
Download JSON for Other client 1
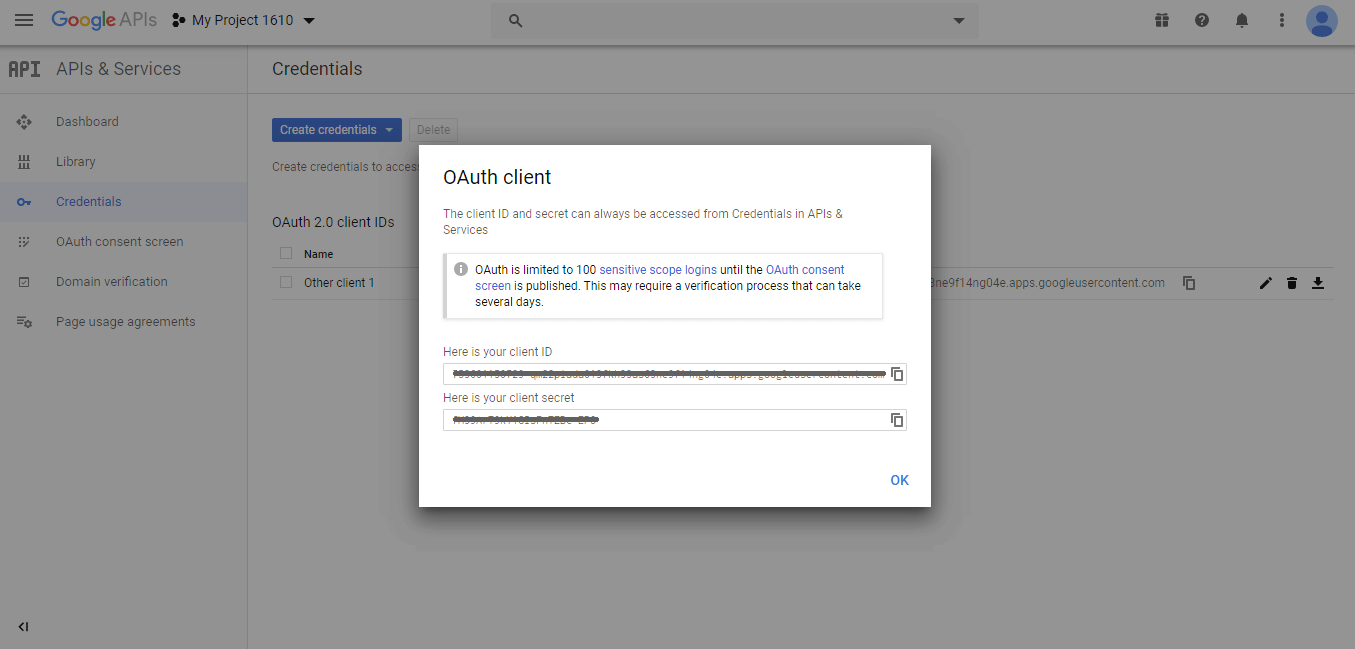pyautogui.click(x=1318, y=283)
